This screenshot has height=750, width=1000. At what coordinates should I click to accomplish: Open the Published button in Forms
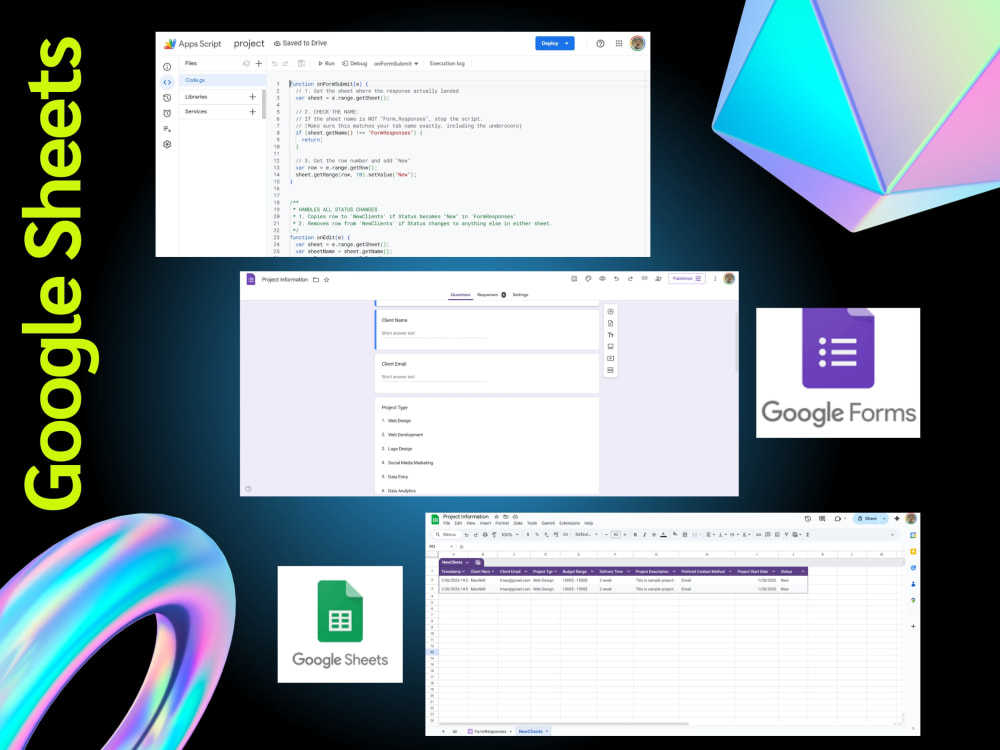coord(686,279)
